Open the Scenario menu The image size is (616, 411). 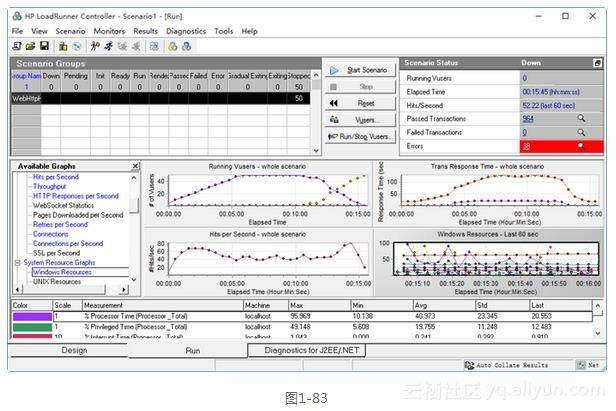70,31
